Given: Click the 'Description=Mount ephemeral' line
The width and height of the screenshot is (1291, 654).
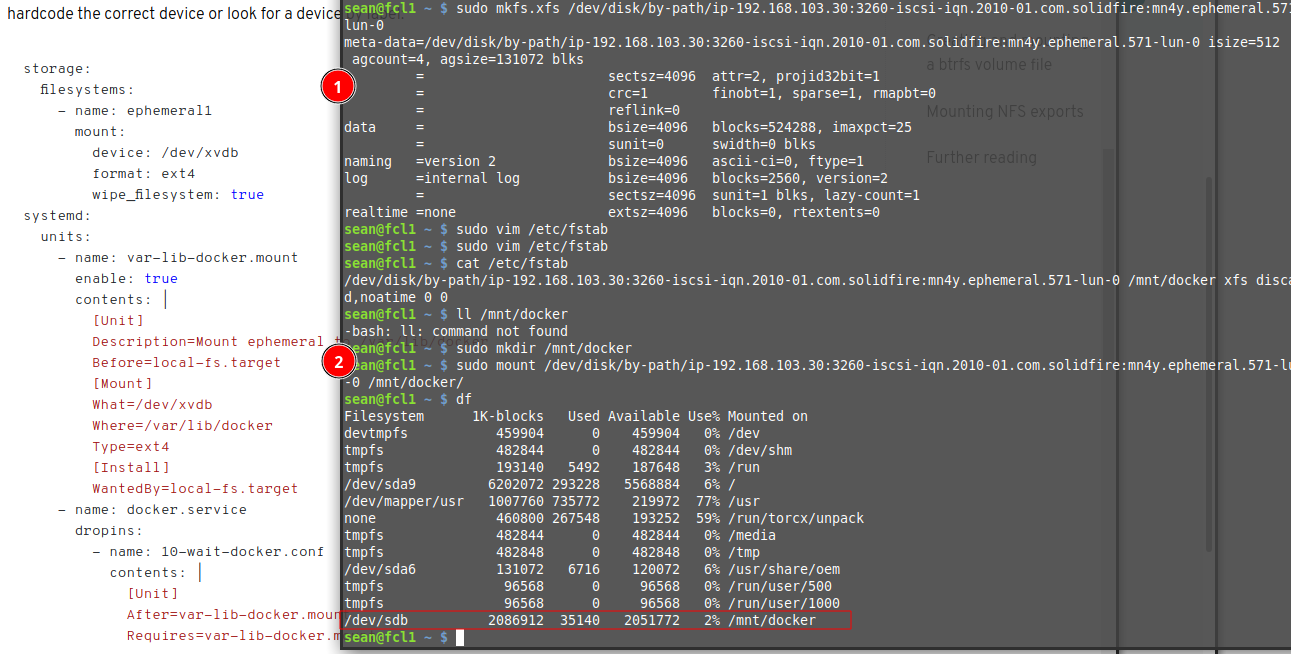Looking at the screenshot, I should 208,342.
